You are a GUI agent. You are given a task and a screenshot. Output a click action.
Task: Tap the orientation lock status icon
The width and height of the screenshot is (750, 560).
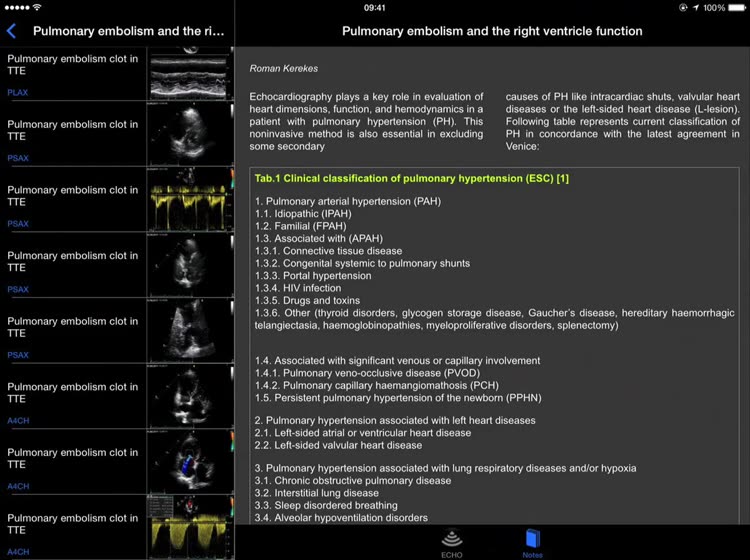[683, 8]
